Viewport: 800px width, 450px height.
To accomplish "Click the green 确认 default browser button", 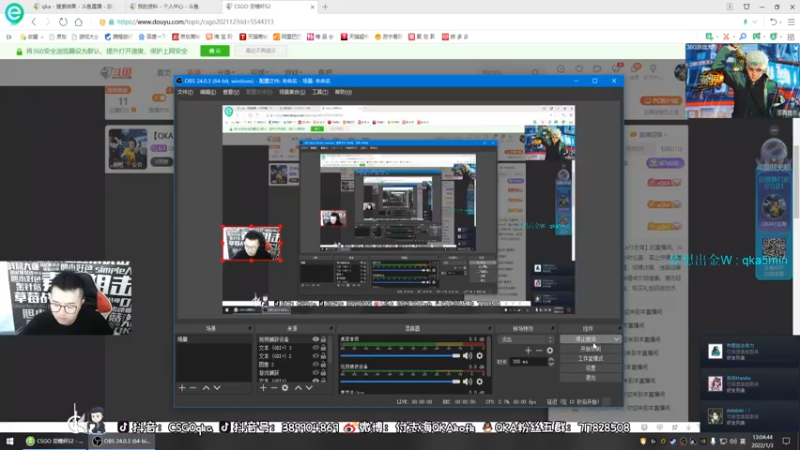I will point(215,51).
